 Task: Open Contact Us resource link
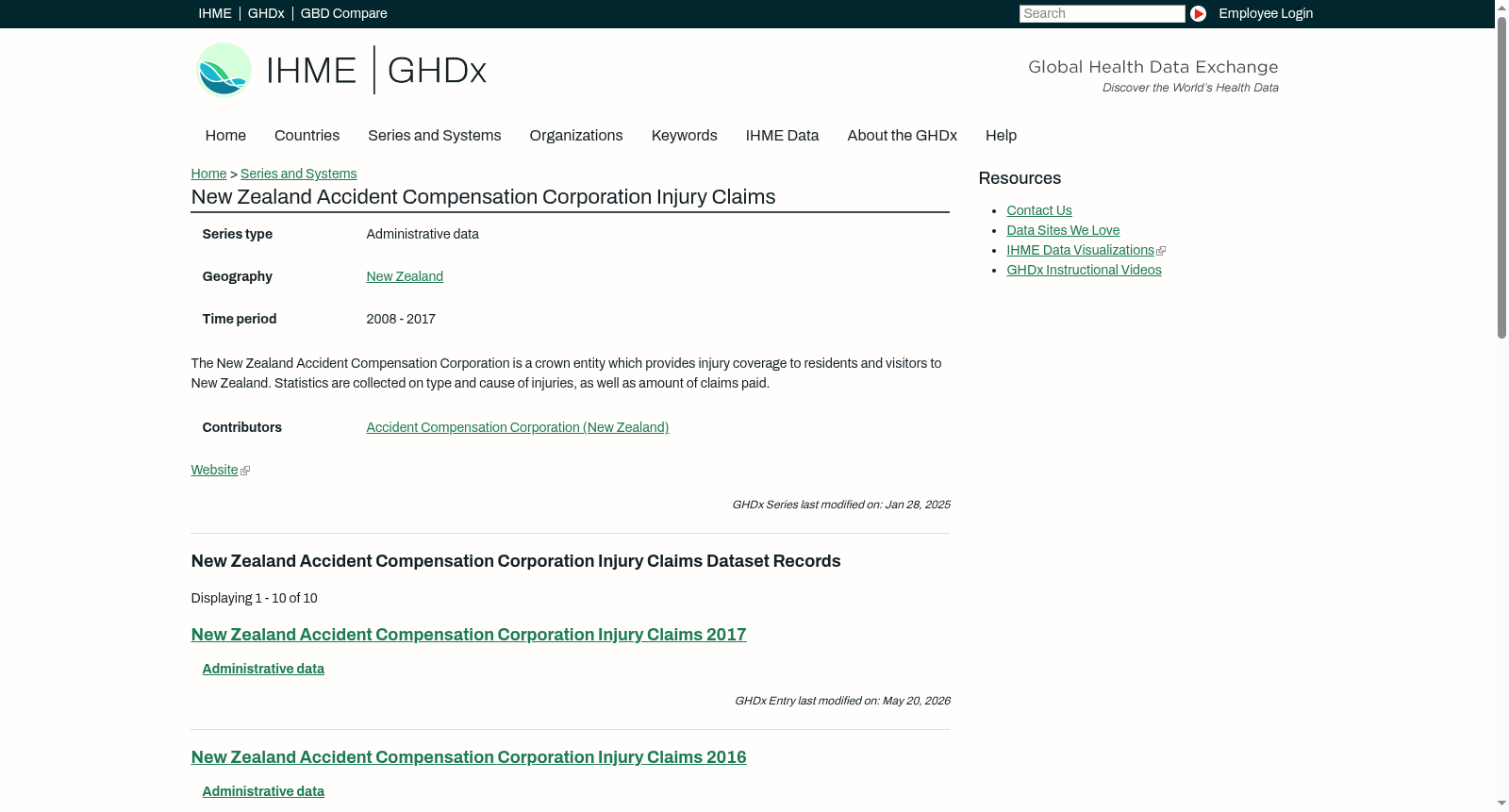pyautogui.click(x=1039, y=210)
